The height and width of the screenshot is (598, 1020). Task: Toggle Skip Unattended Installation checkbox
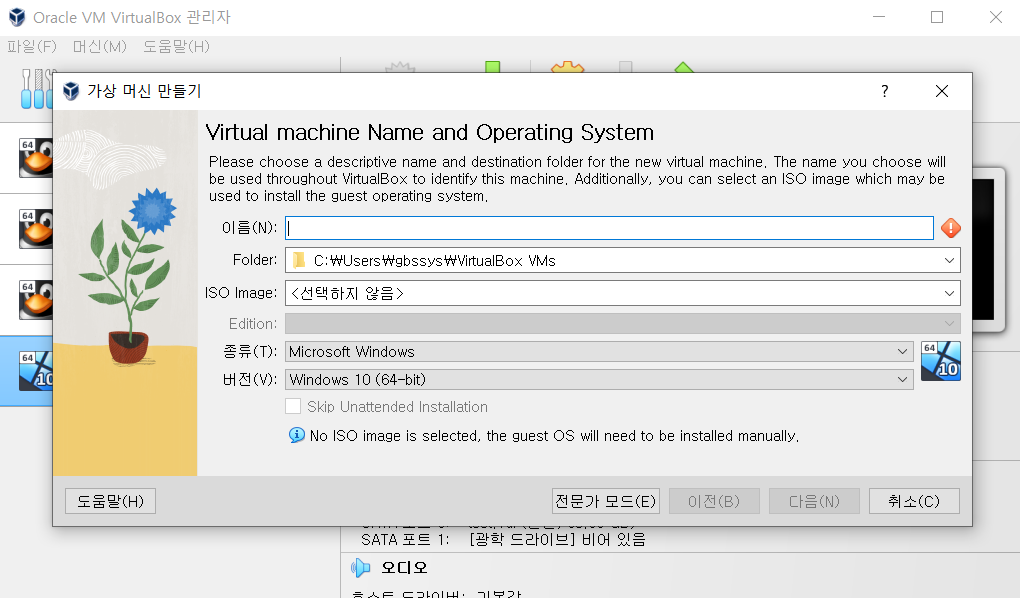coord(293,407)
